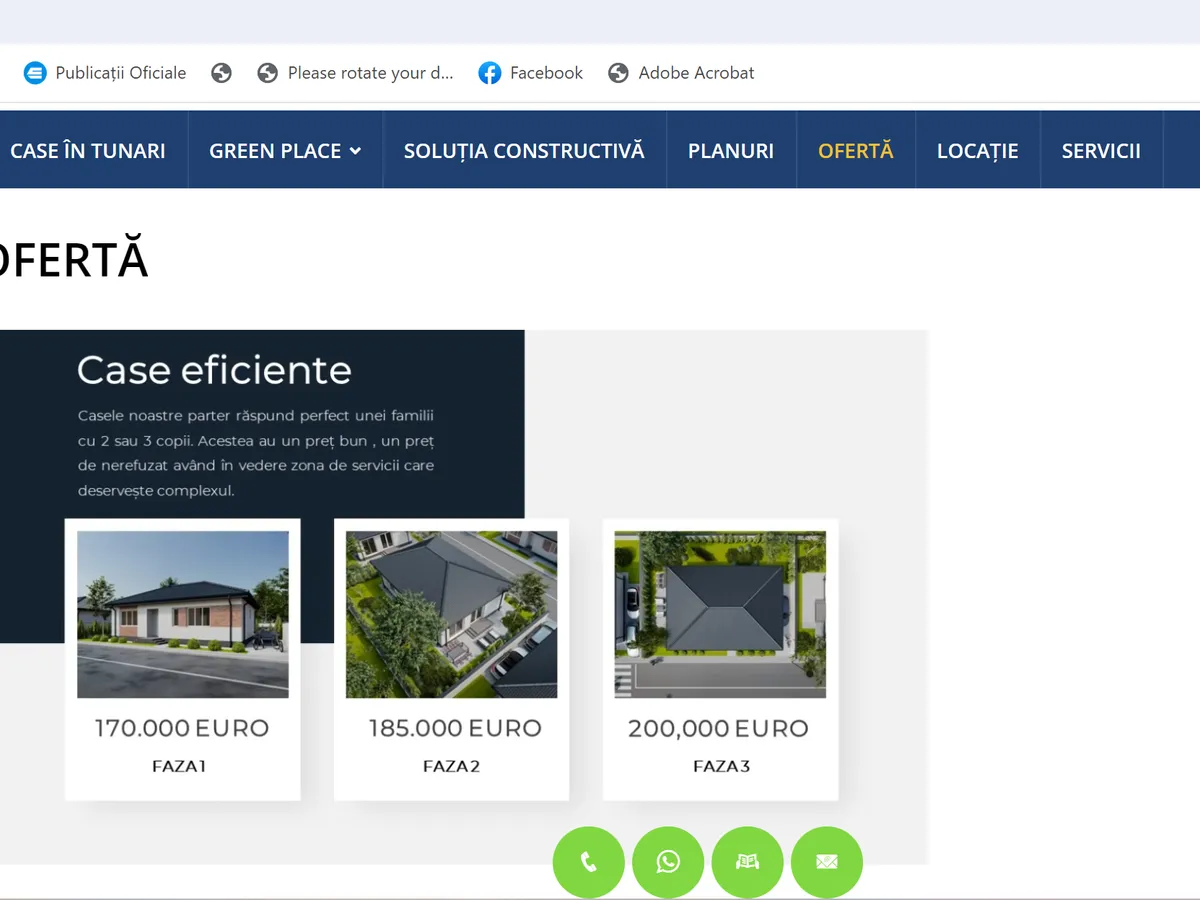Click the 185.000 EURO price text
1200x900 pixels.
tap(455, 728)
